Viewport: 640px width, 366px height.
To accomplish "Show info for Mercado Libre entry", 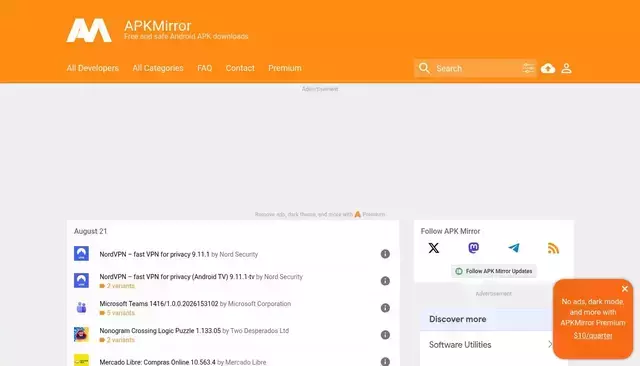I will 385,362.
